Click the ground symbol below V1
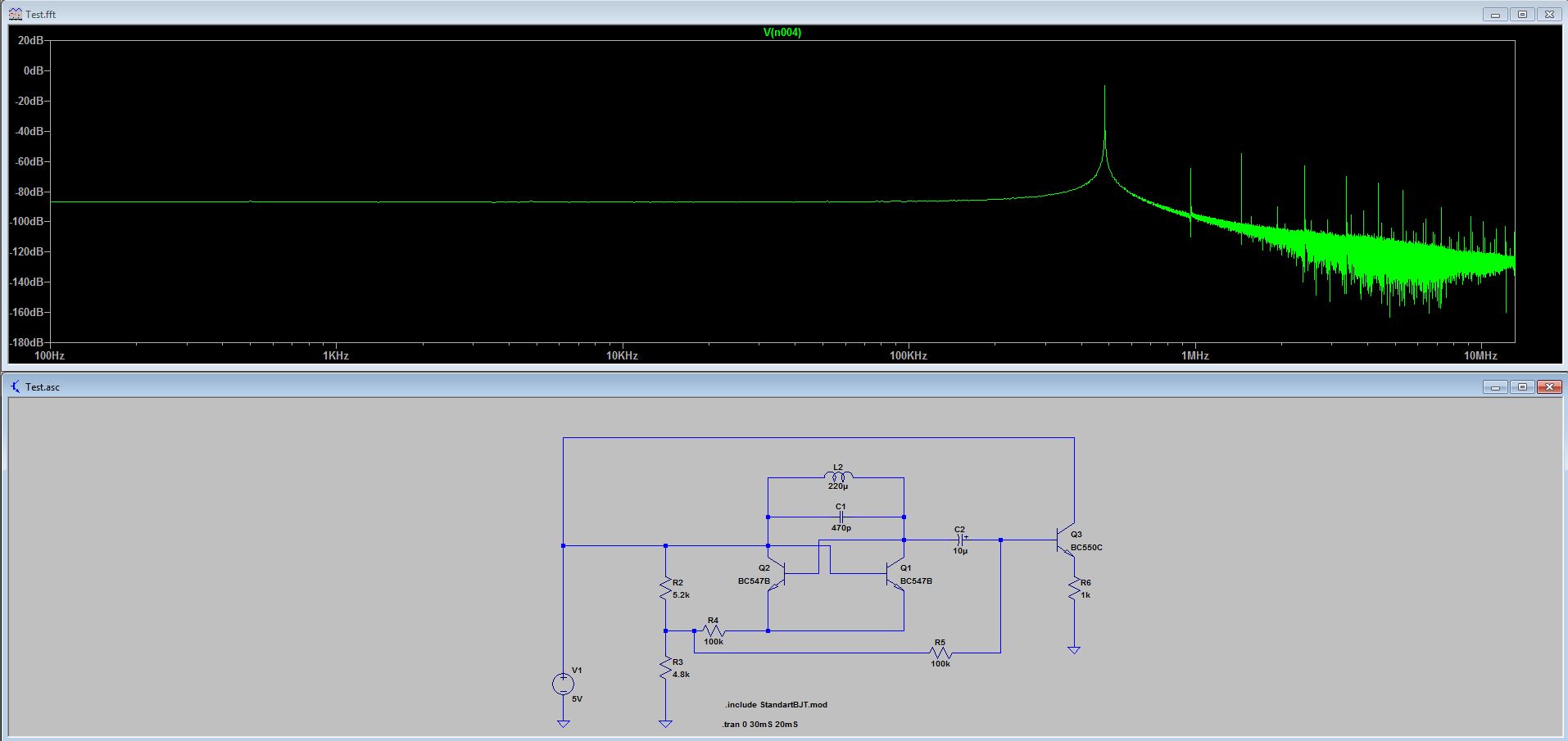1568x741 pixels. coord(563,724)
